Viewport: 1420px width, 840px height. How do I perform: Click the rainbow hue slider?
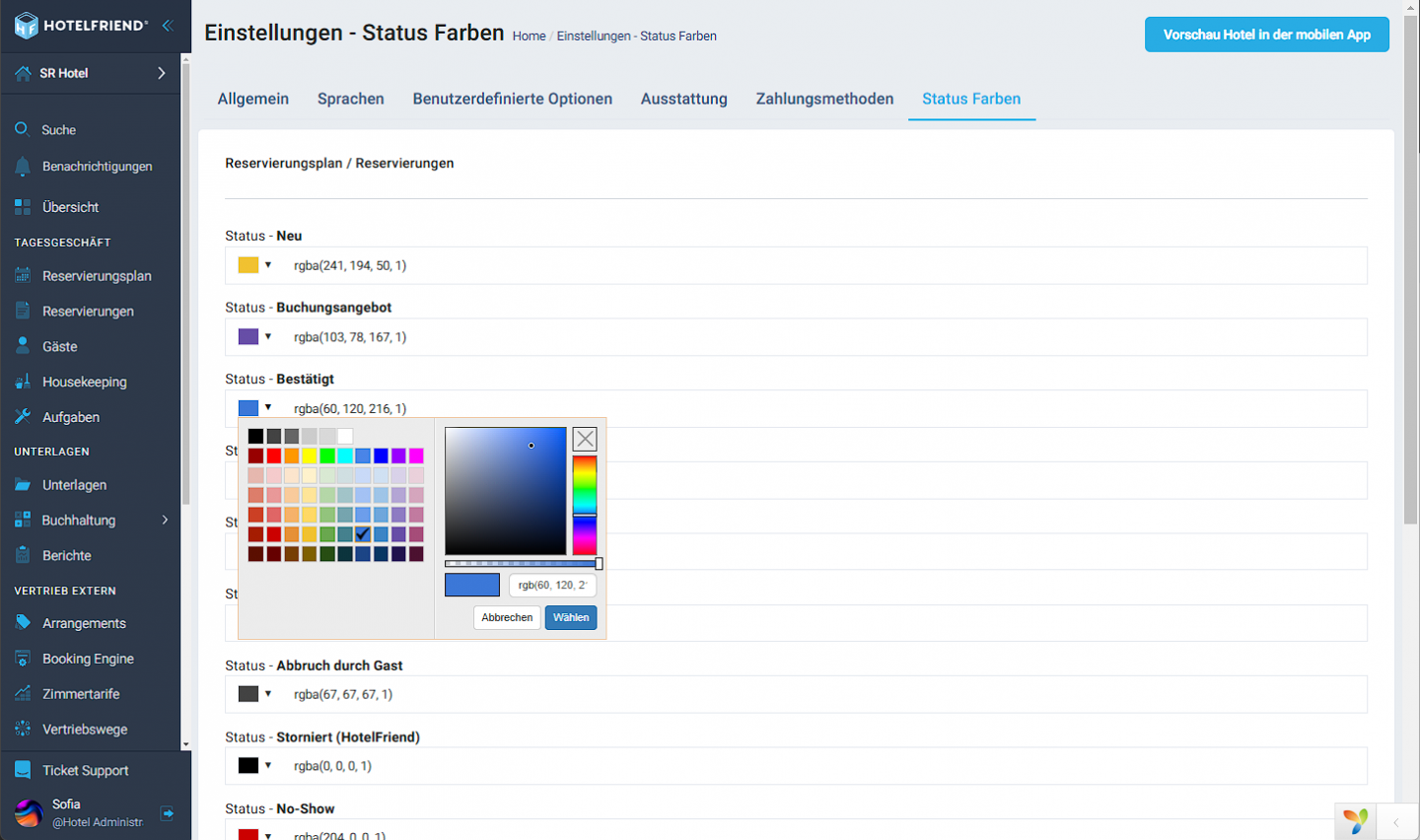[585, 506]
